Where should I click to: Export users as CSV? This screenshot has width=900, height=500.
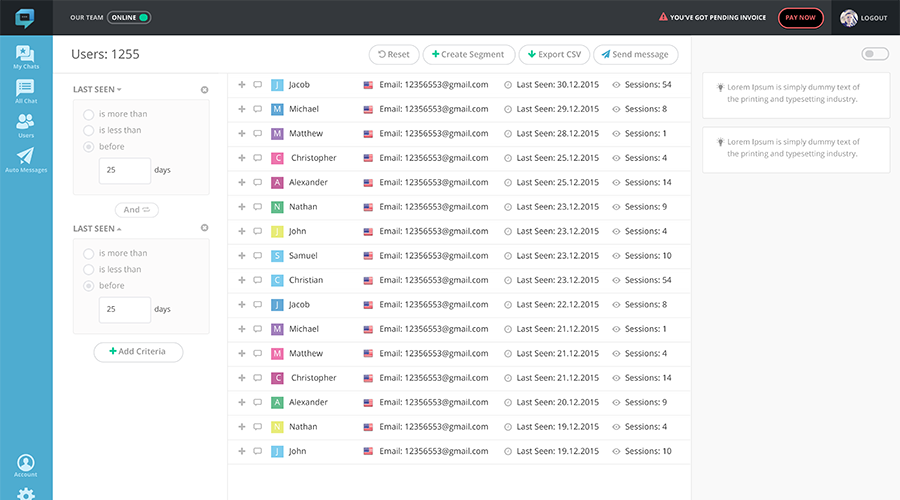(x=554, y=55)
